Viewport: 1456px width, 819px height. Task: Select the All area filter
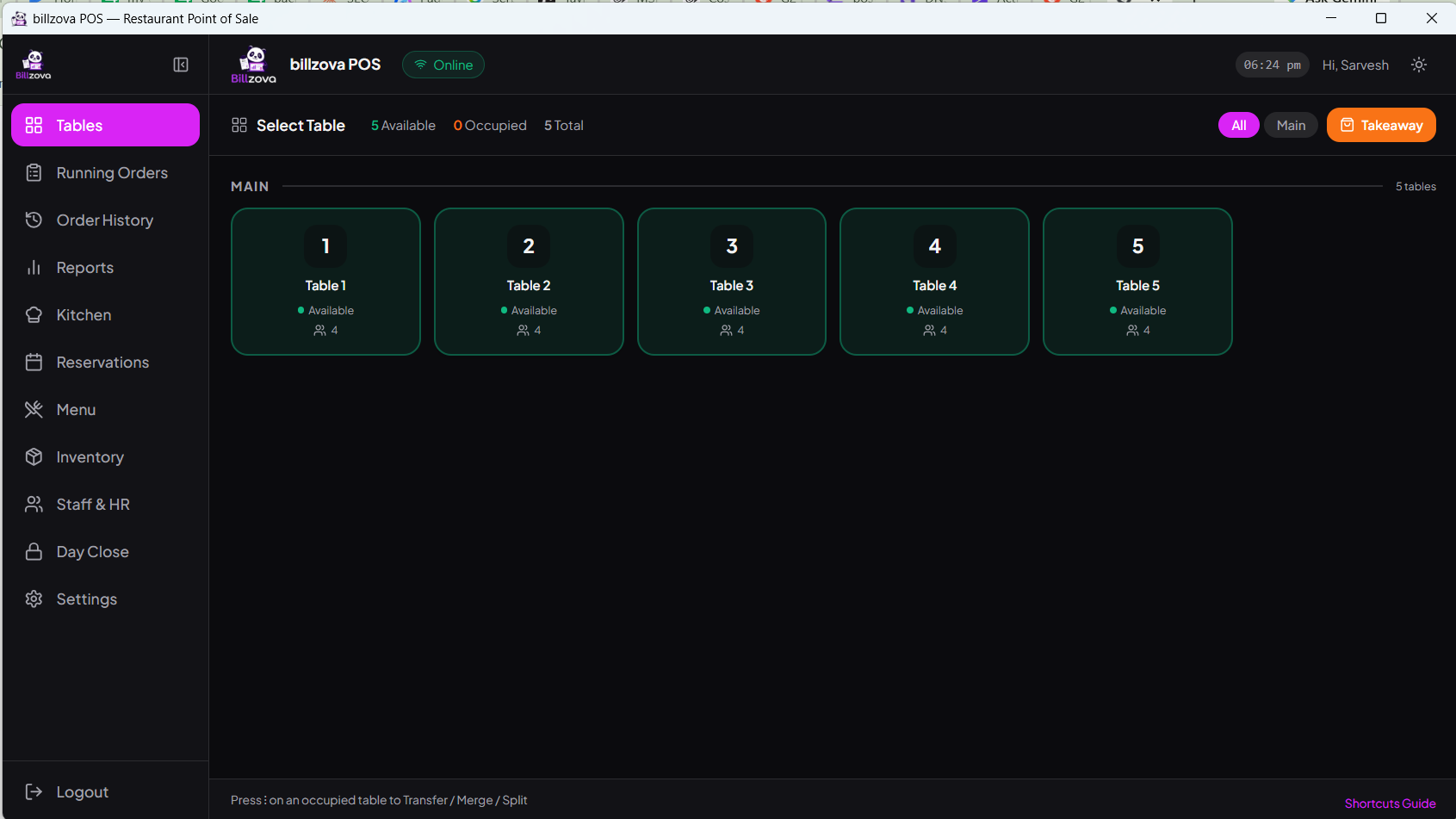[1239, 125]
